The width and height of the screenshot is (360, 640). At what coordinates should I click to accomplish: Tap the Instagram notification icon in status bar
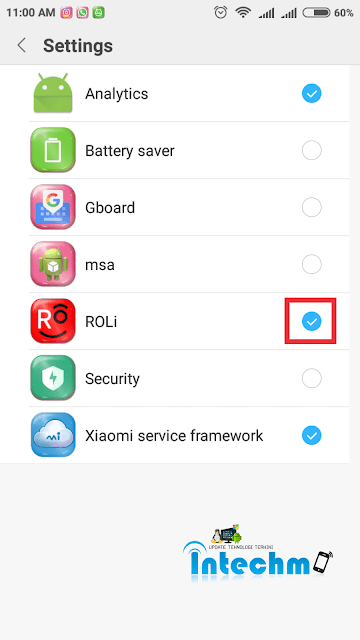point(67,13)
